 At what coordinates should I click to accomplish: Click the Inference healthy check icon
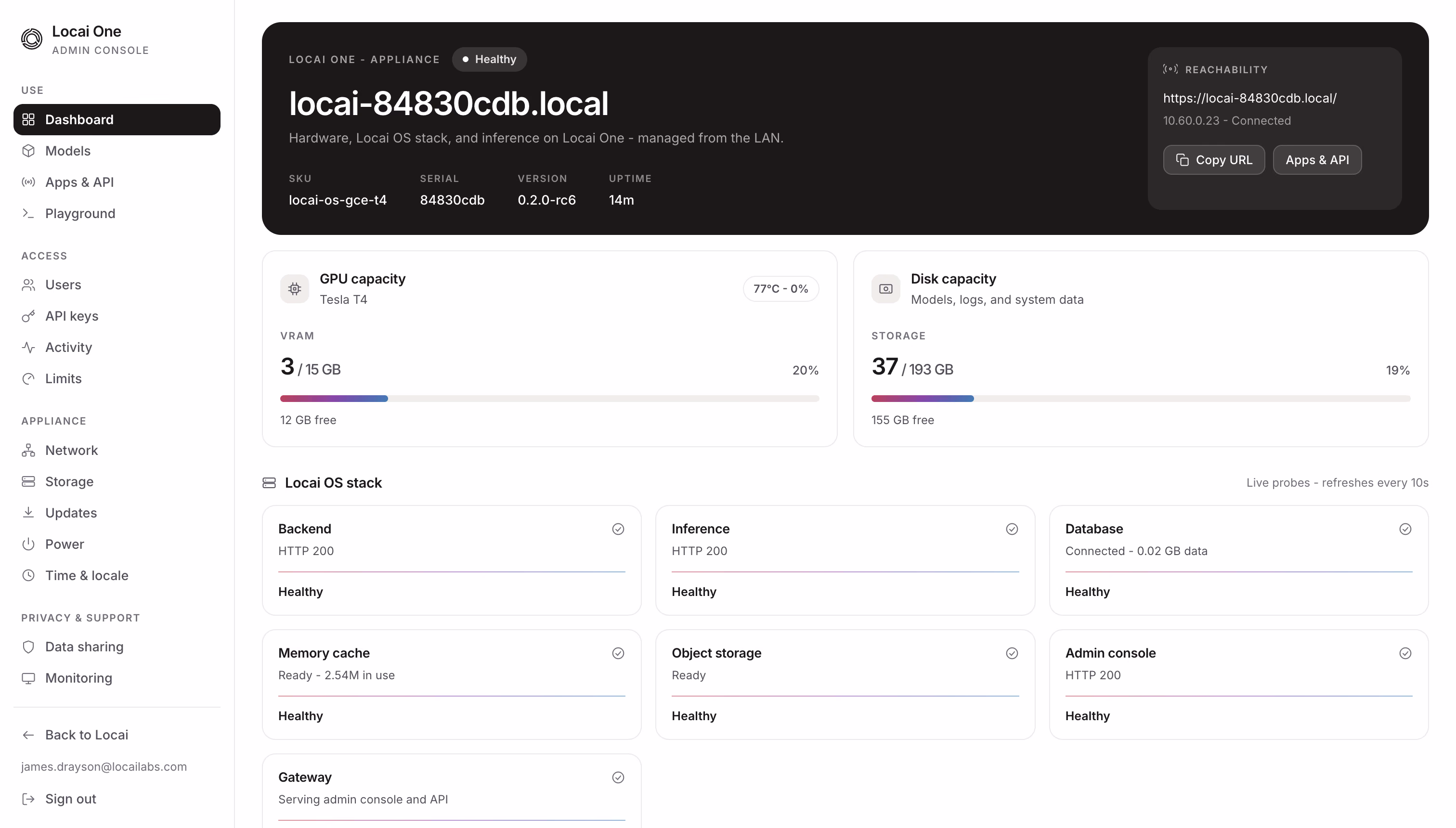tap(1012, 529)
